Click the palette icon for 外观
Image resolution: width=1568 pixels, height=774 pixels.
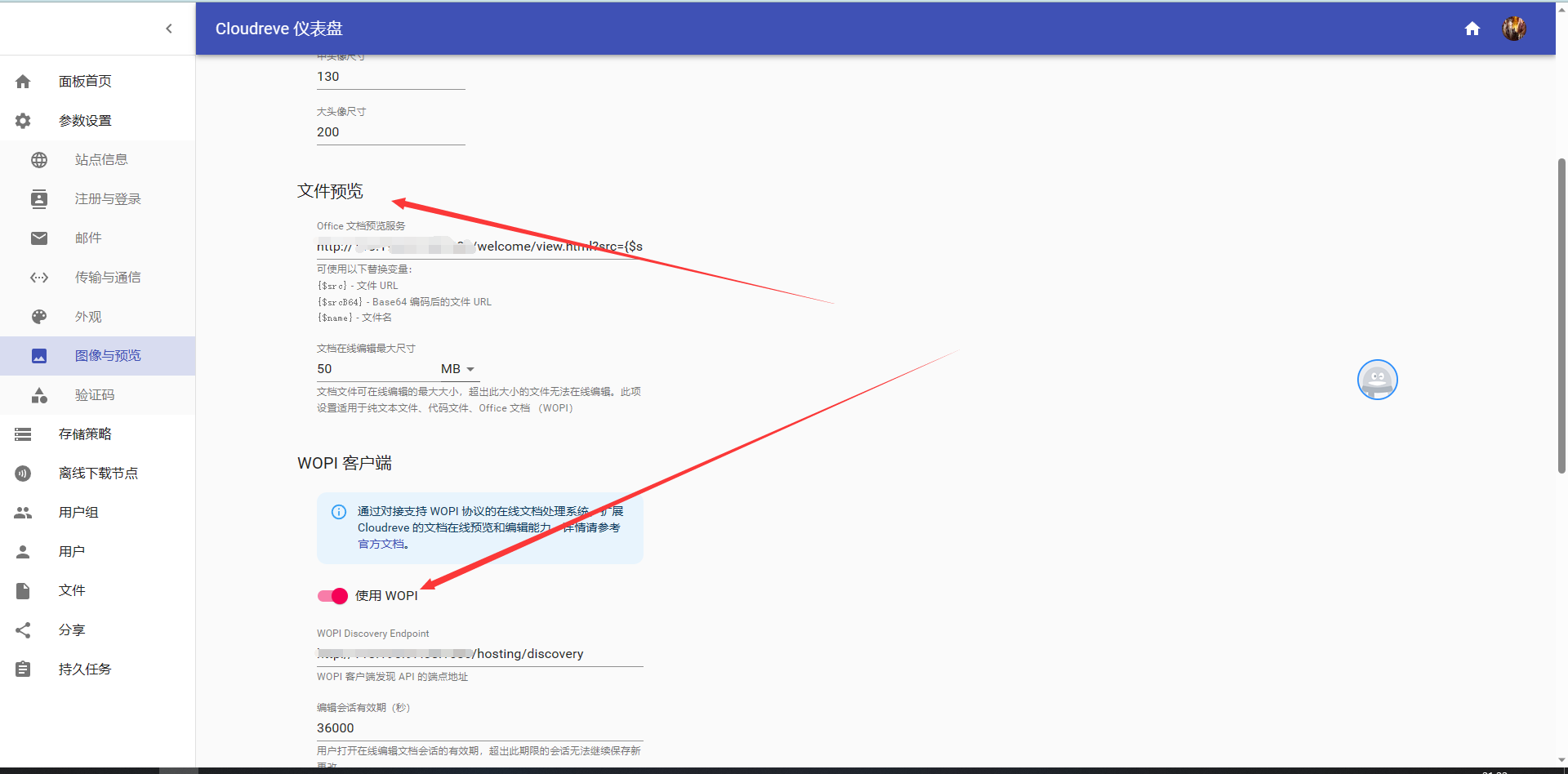(x=39, y=317)
